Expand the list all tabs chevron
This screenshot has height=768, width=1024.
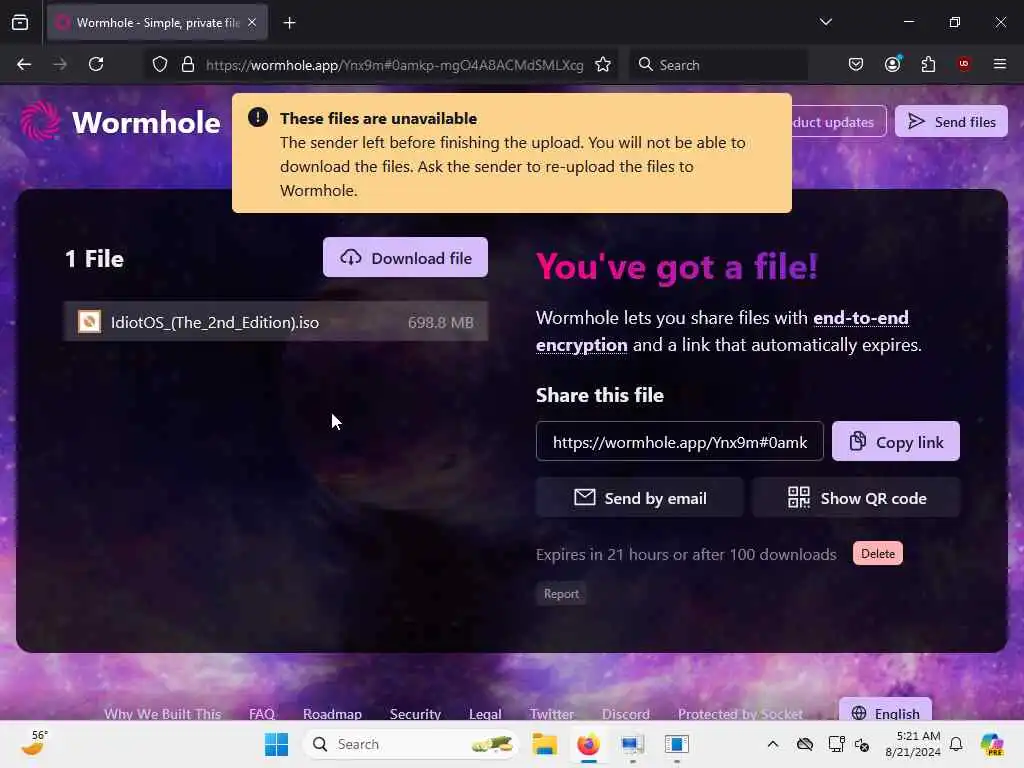pos(825,22)
